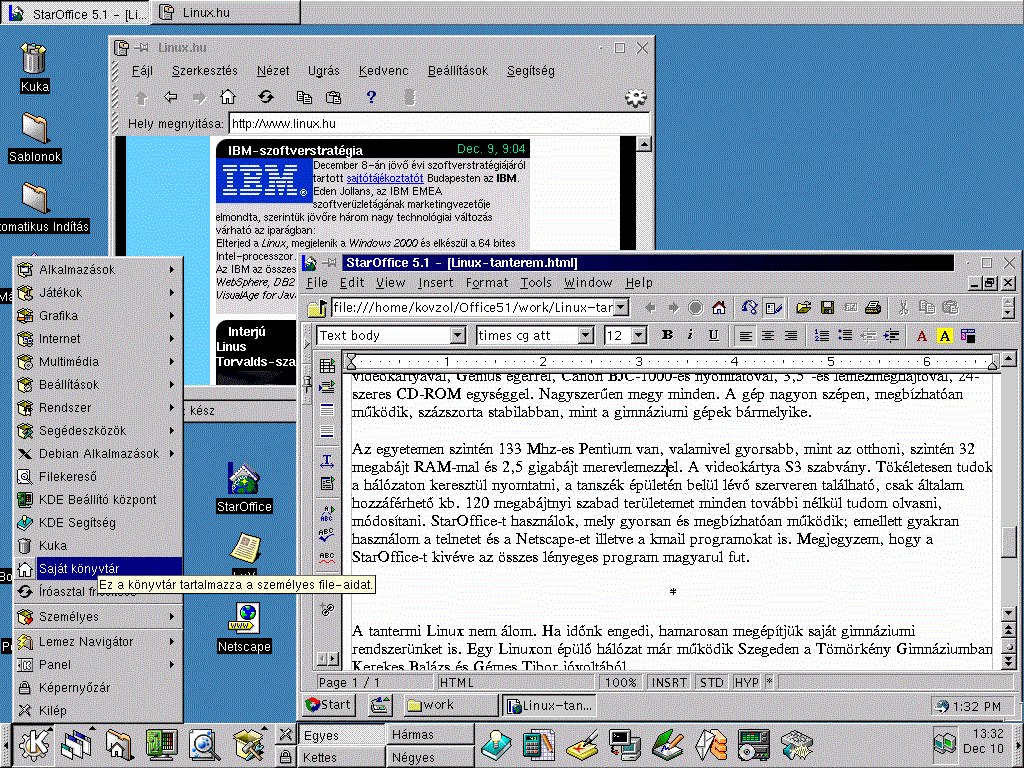The height and width of the screenshot is (768, 1024).
Task: Open Kedvenc menu in Linux.hu window
Action: pos(383,71)
